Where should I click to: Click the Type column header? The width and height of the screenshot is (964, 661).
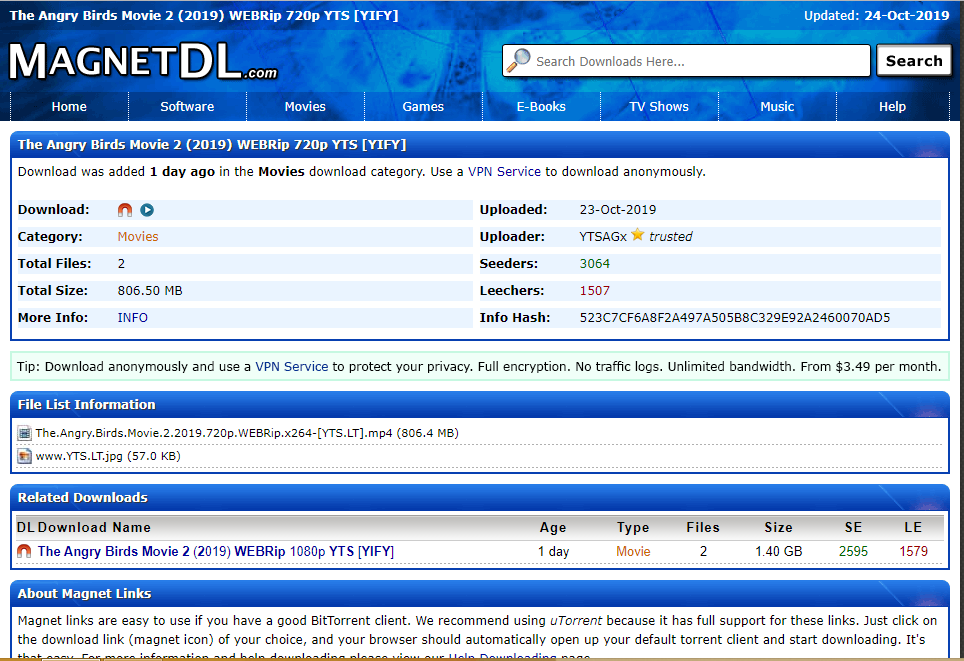pos(633,528)
